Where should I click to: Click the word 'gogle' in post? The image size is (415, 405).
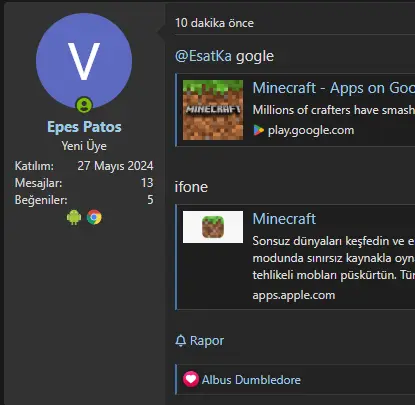click(255, 56)
